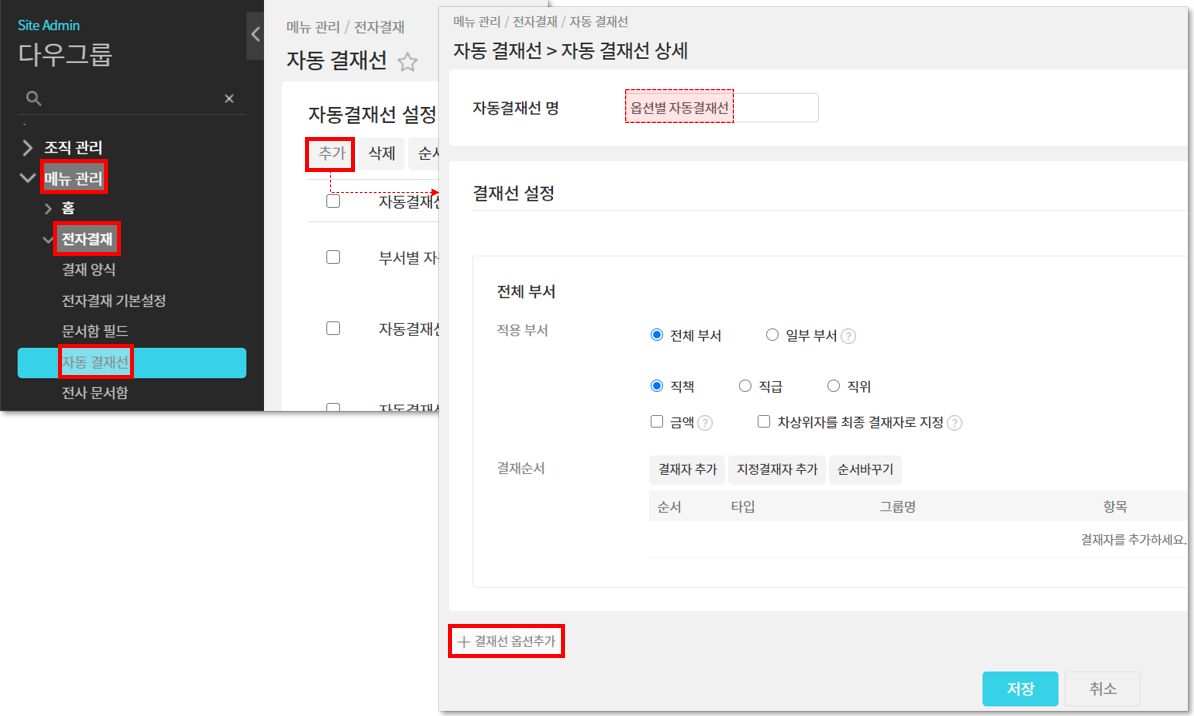Screen dimensions: 1194x716
Task: Expand the 조직 관리 menu
Action: pyautogui.click(x=27, y=147)
